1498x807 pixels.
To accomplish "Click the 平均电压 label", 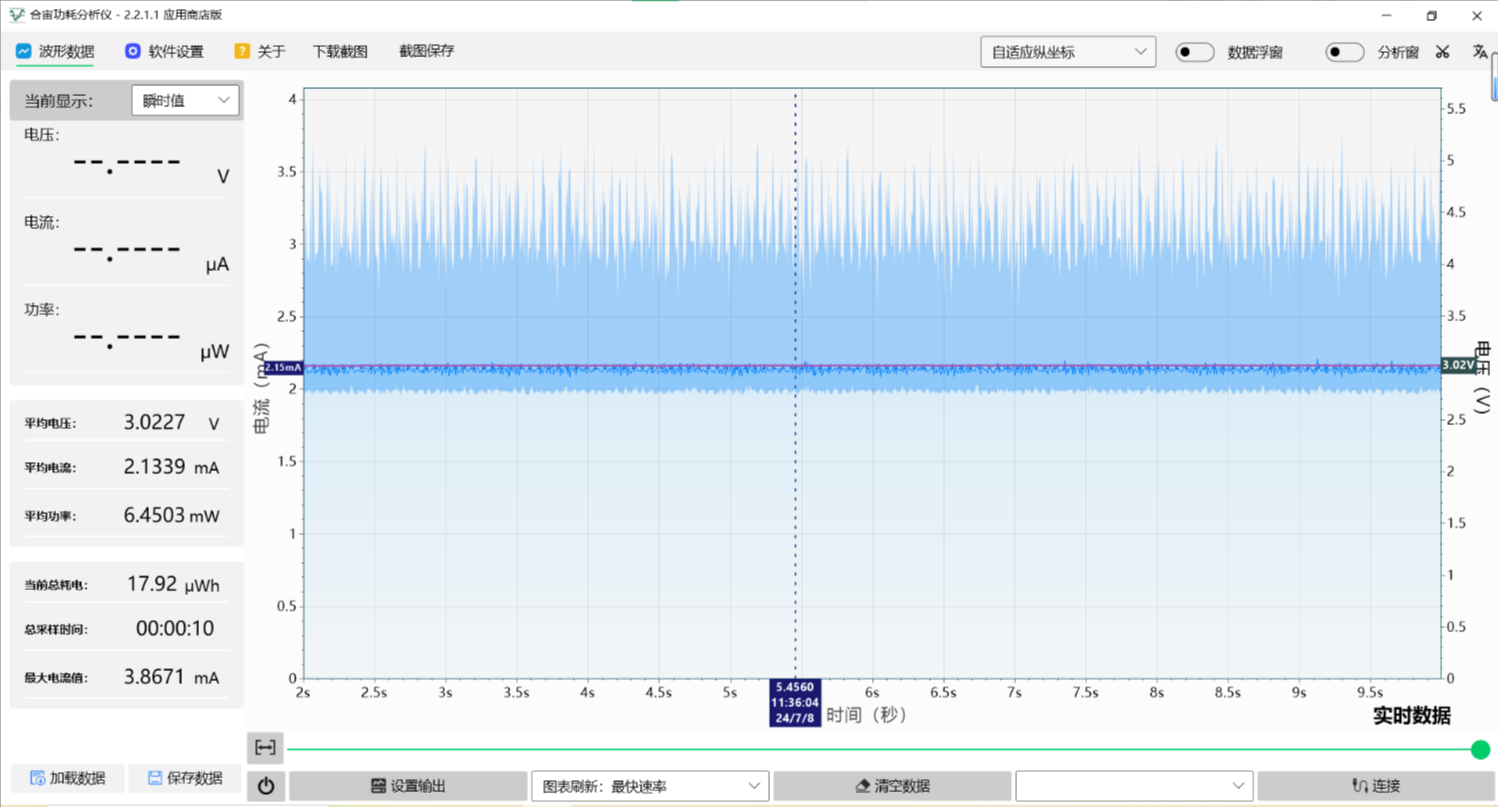I will pyautogui.click(x=50, y=423).
